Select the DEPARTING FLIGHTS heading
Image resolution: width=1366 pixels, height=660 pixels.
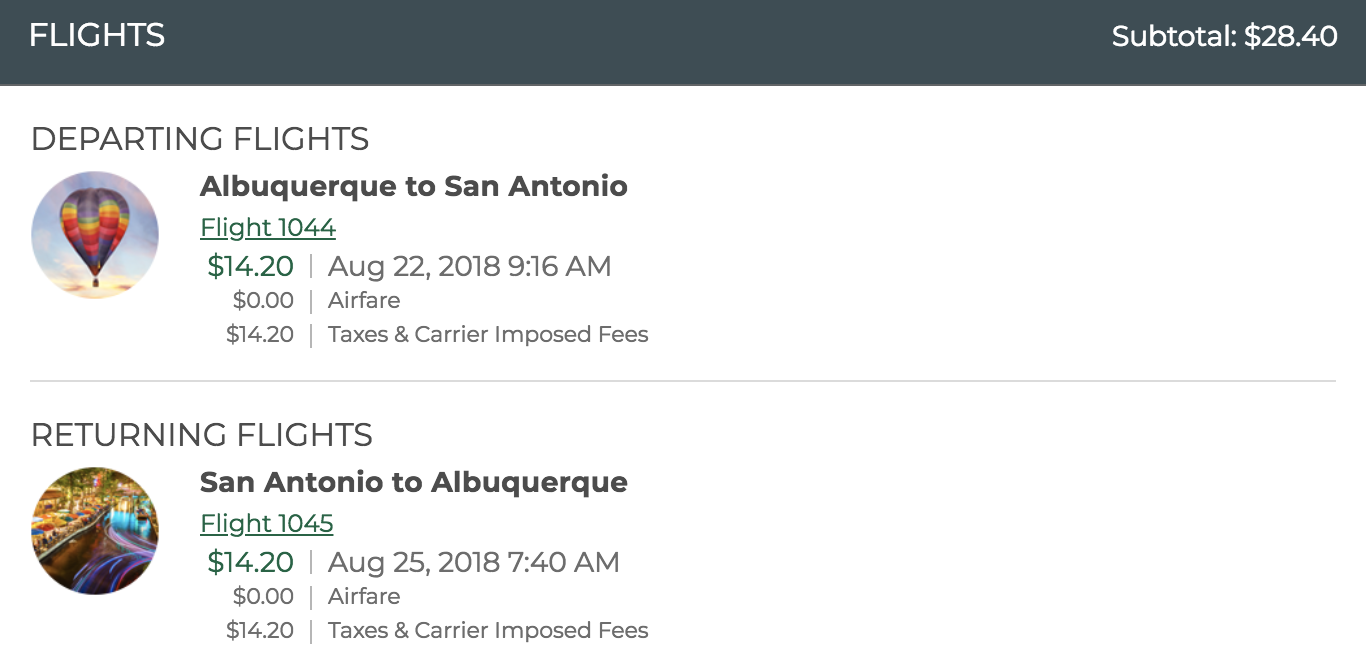200,139
